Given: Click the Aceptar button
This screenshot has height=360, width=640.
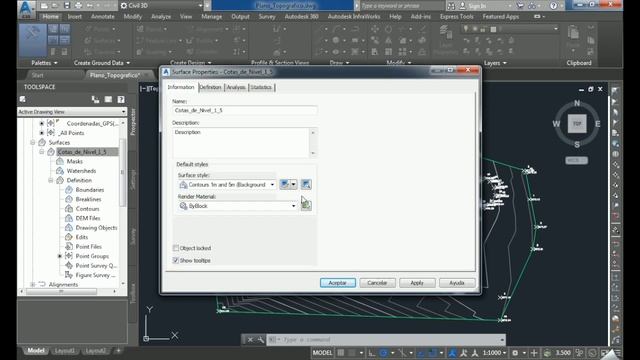Looking at the screenshot, I should point(338,283).
